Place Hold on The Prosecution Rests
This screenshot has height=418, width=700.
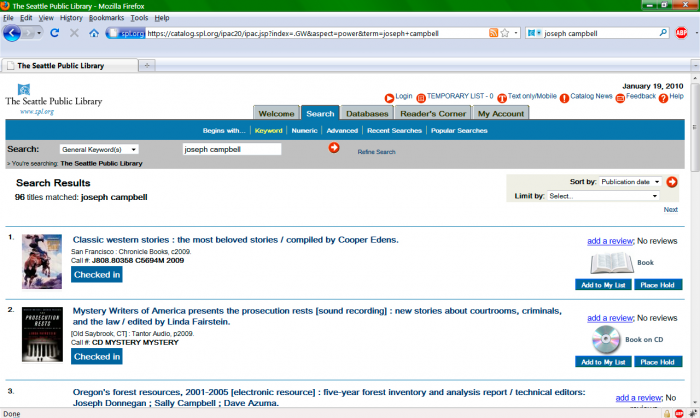(x=658, y=362)
